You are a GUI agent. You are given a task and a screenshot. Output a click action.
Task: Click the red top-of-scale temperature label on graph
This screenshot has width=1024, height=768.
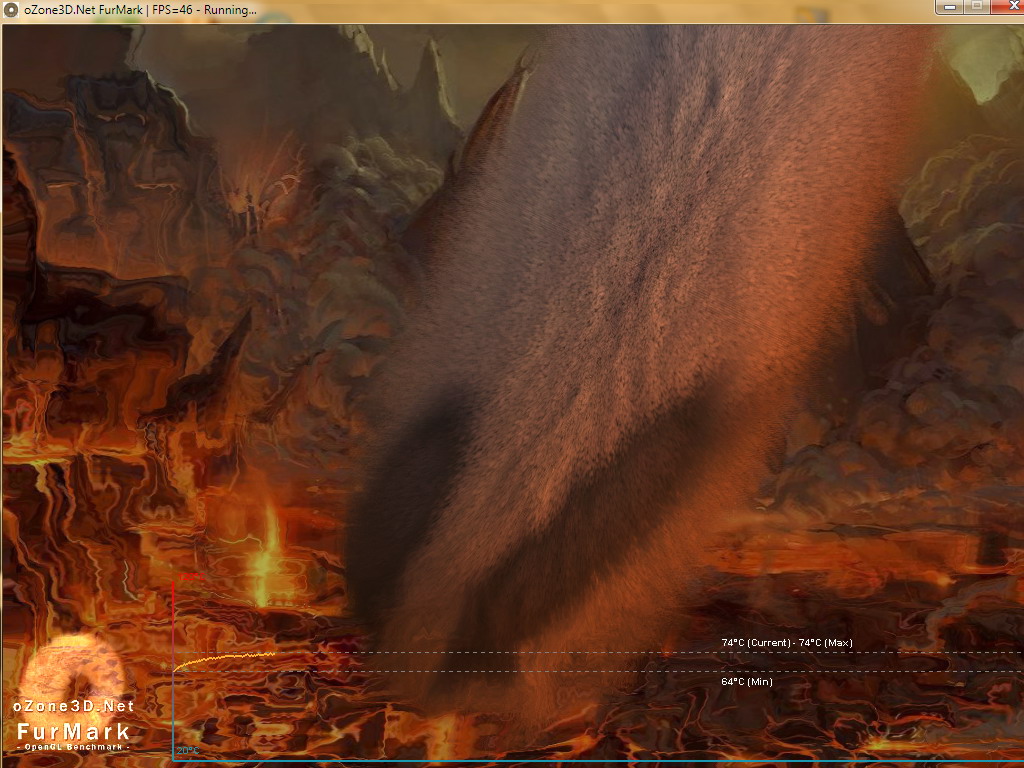(x=191, y=577)
